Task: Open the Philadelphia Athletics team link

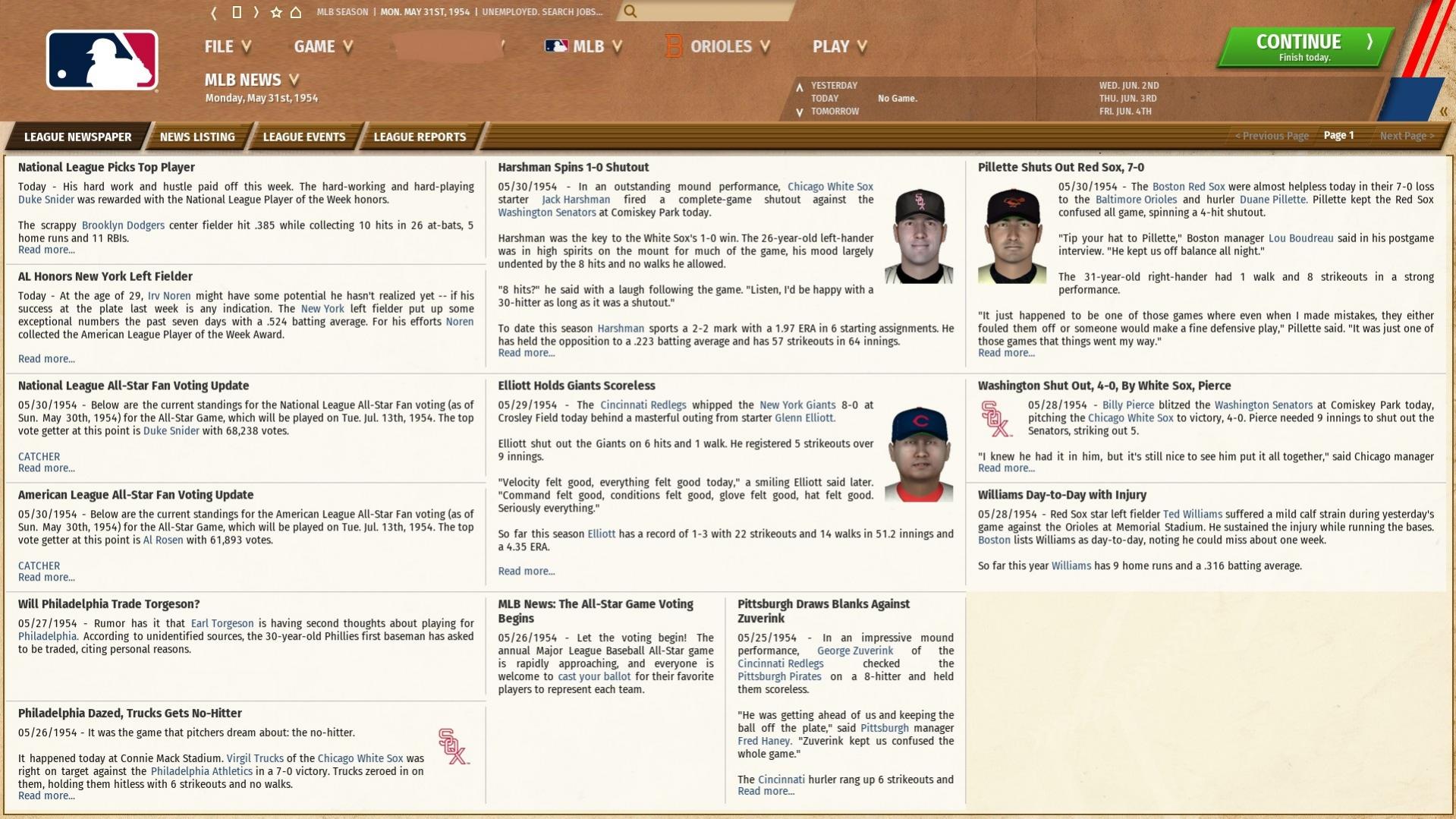Action: pos(201,772)
